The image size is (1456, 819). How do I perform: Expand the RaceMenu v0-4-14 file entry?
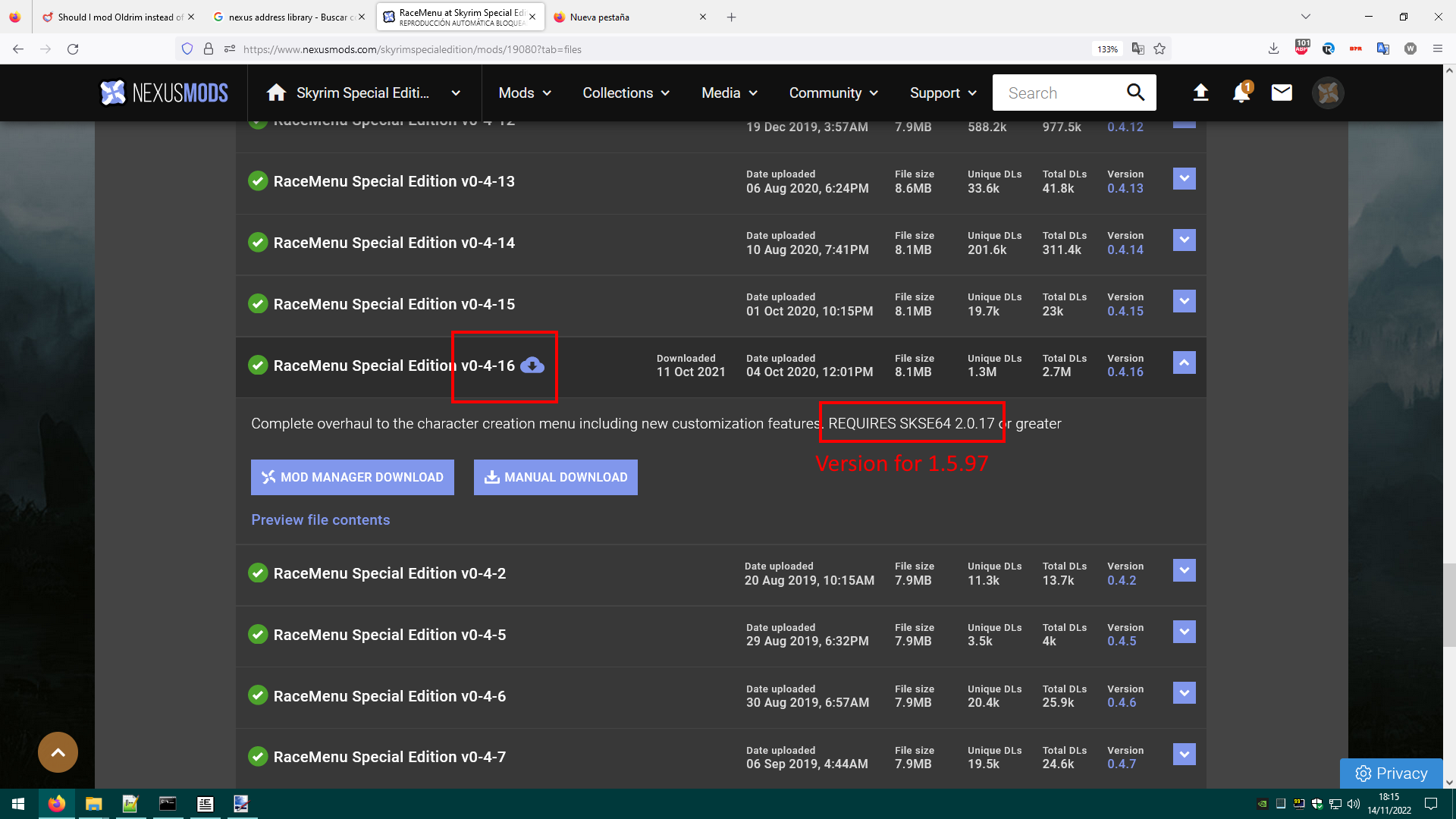[x=1184, y=240]
